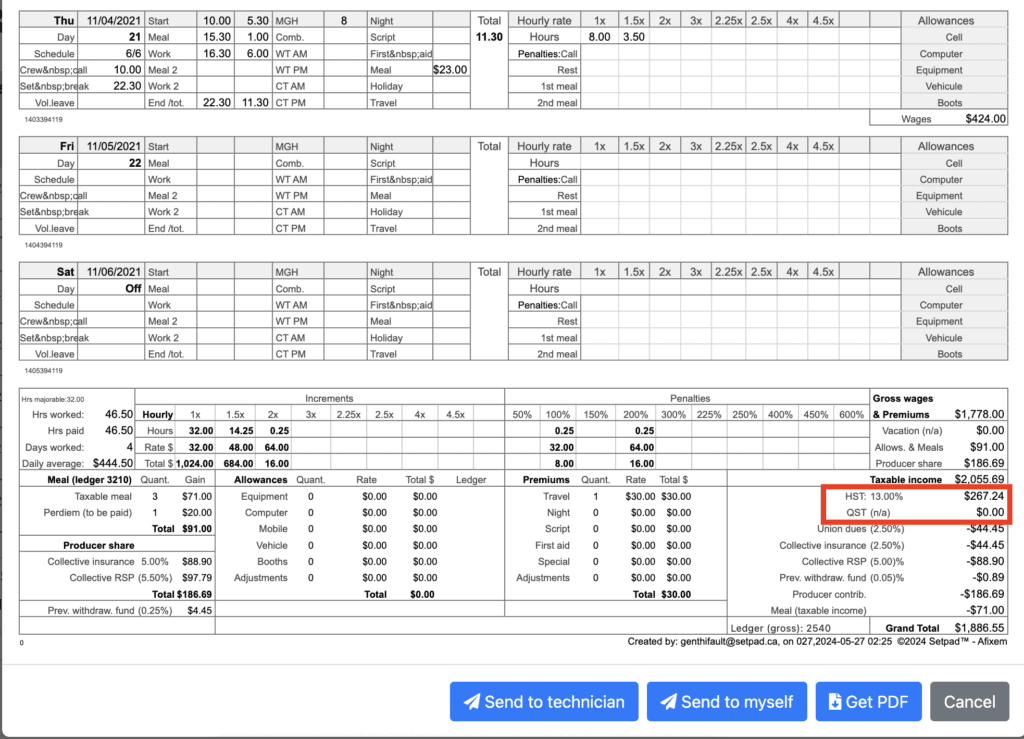Viewport: 1024px width, 739px height.
Task: Select the Sat 11/06/2021 date cell
Action: 113,272
